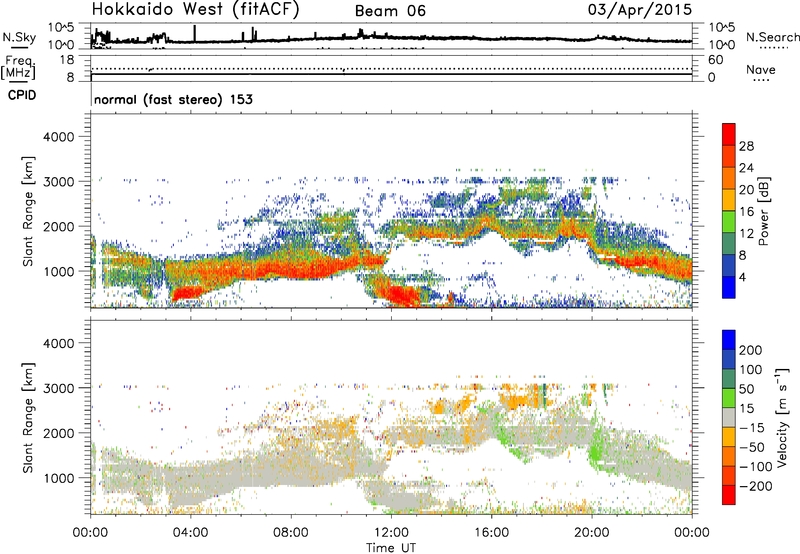Click the "20:00" time axis label

point(591,533)
